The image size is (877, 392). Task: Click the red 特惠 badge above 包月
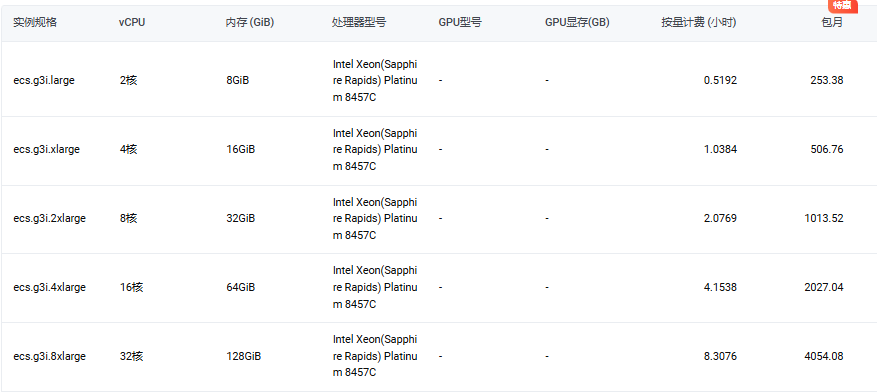[843, 6]
